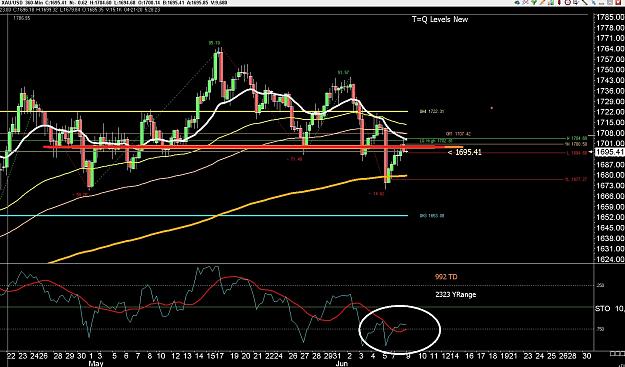Screen dimensions: 625x367
Task: Click the 1722.00 price axis label
Action: coord(609,112)
